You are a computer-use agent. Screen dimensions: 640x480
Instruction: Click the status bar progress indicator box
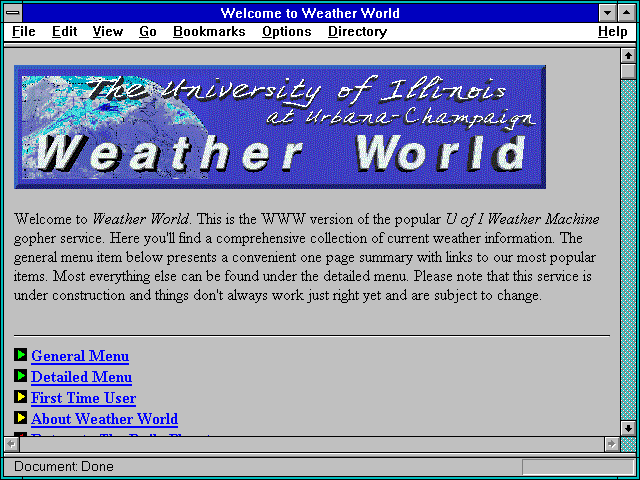click(578, 467)
